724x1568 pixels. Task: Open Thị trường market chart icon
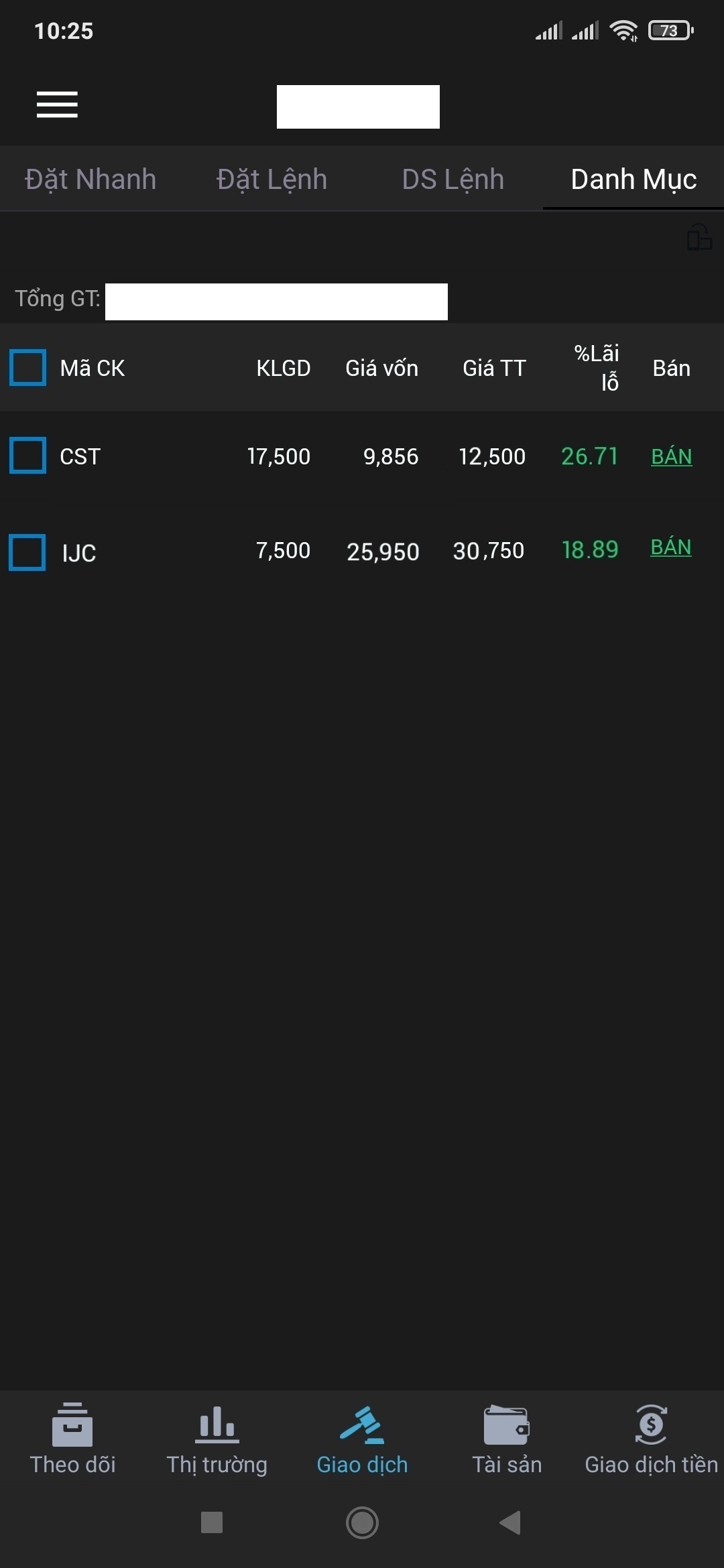tap(217, 1424)
